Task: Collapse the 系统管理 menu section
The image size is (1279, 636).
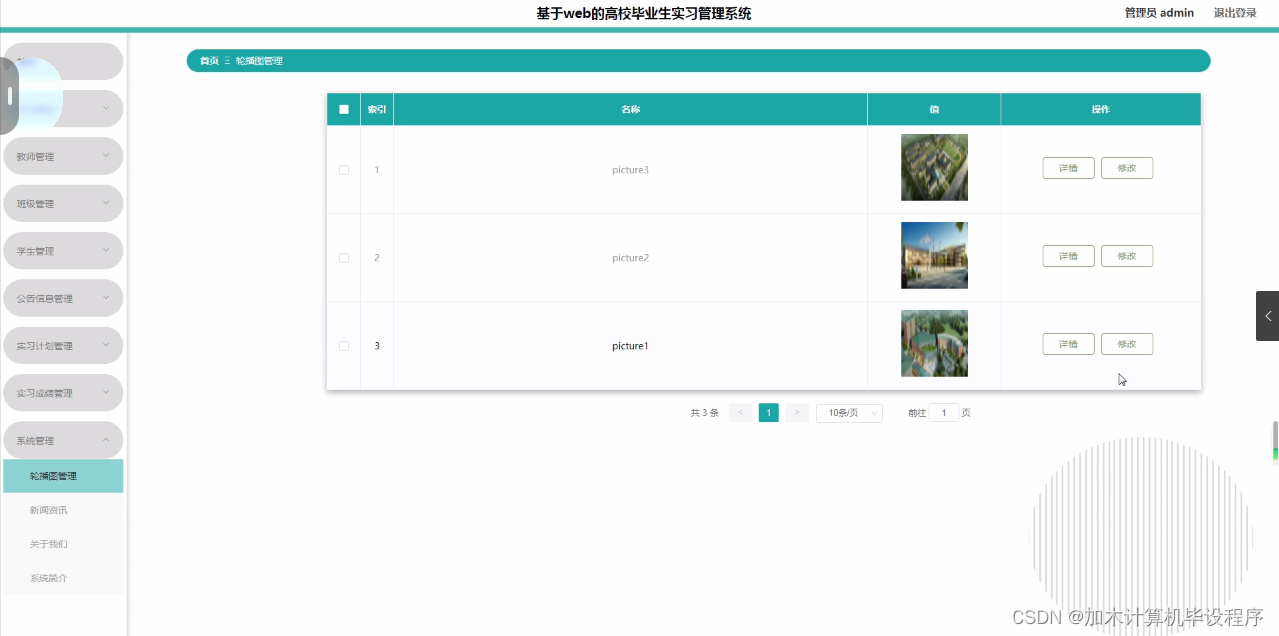Action: [x=62, y=439]
